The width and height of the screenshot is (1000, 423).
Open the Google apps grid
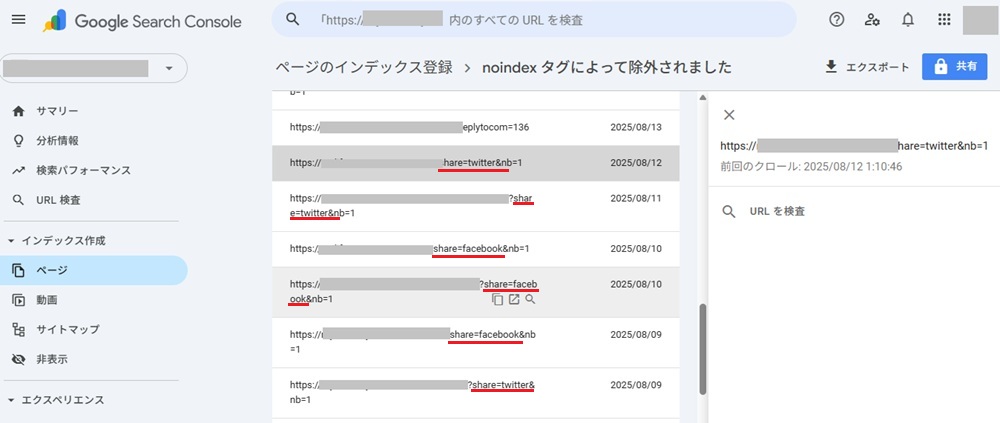944,20
